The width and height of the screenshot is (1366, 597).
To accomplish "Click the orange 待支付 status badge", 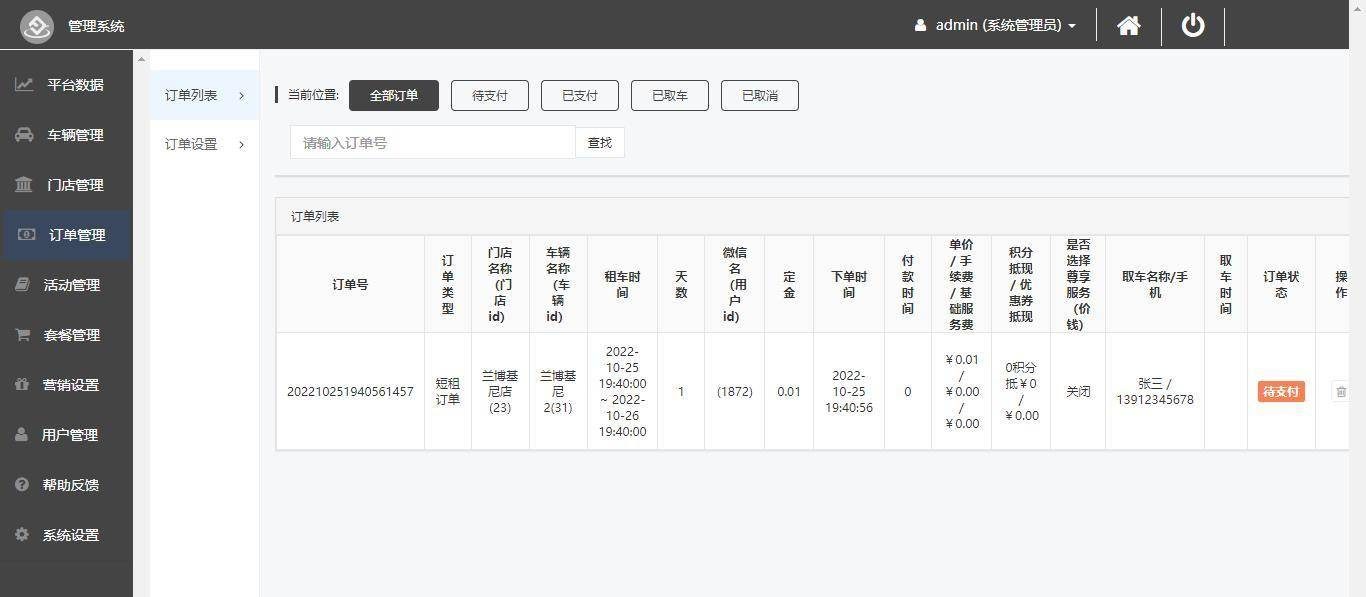I will pos(1281,392).
